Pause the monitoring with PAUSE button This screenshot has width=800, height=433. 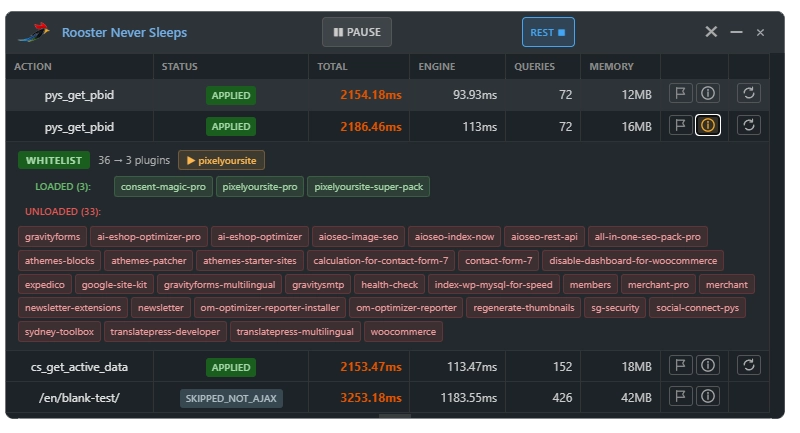coord(357,32)
